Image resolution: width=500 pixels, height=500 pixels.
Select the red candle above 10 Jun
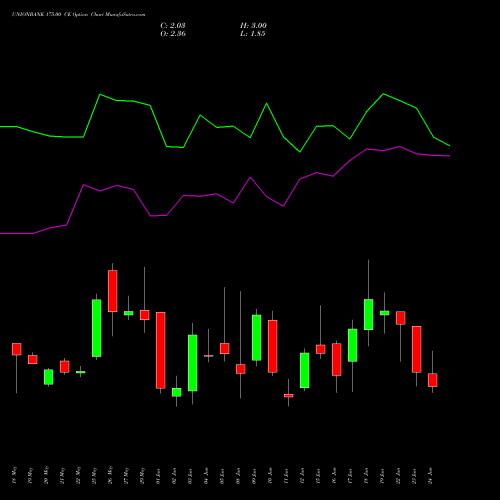[273, 346]
